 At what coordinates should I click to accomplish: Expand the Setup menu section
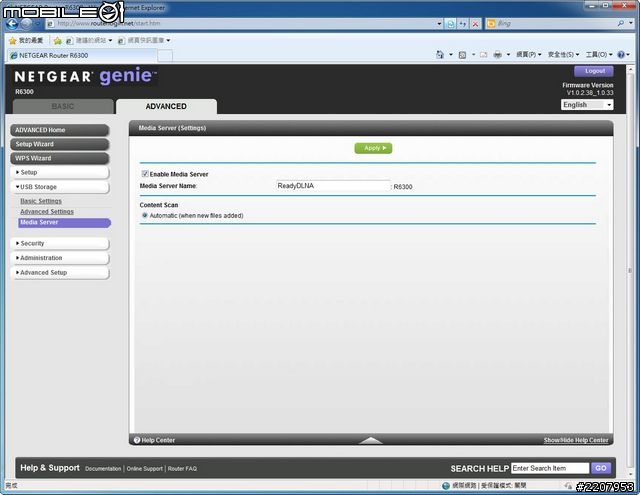pyautogui.click(x=60, y=172)
